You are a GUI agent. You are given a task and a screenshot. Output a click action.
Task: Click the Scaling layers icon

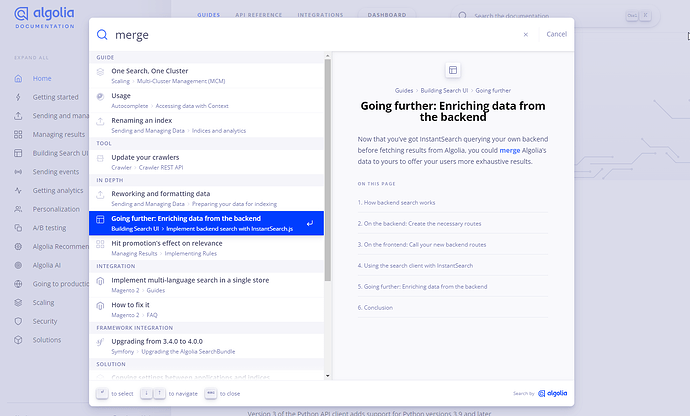[x=18, y=302]
